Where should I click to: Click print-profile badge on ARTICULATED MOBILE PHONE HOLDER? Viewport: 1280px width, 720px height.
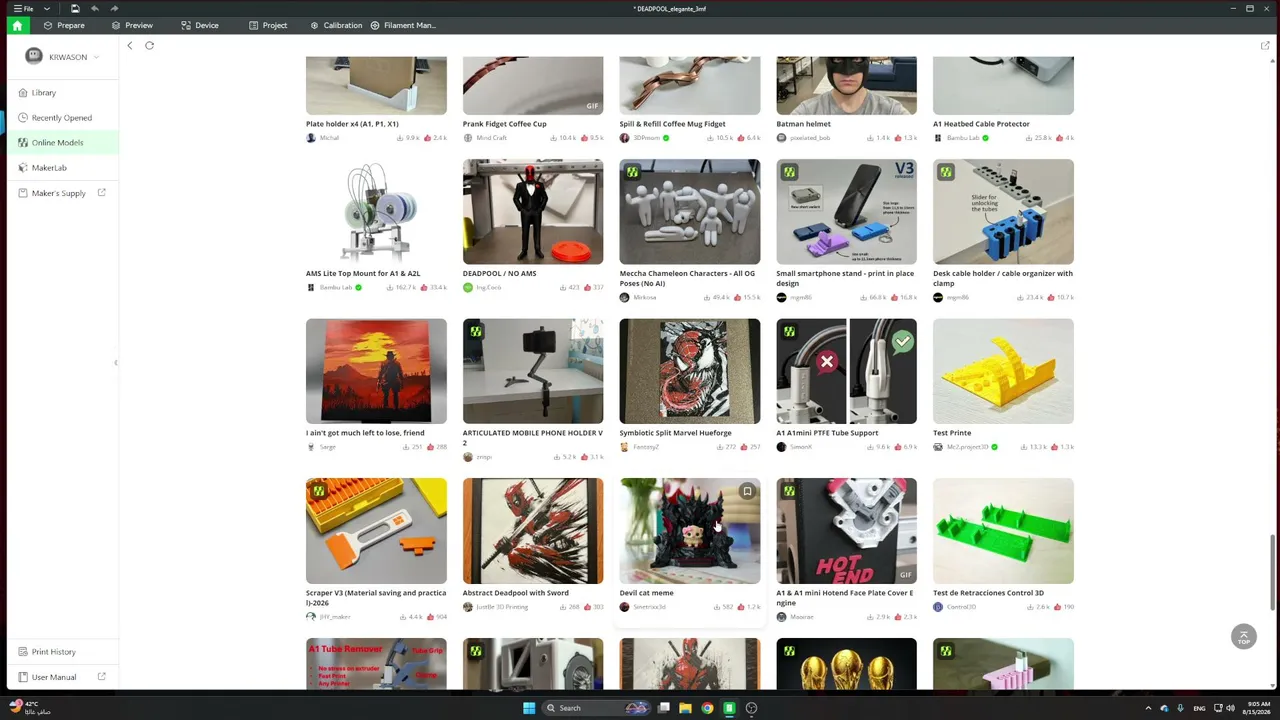tap(476, 331)
